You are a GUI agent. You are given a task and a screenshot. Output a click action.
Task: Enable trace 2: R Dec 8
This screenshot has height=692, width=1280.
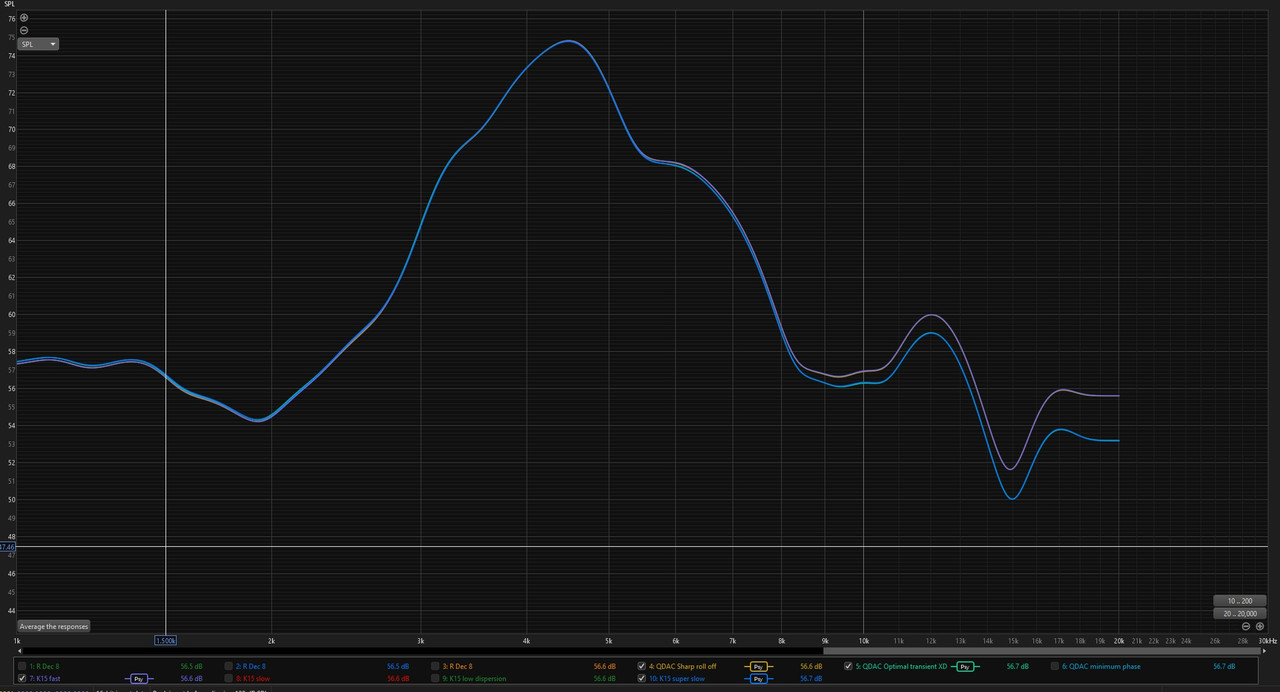click(x=229, y=666)
